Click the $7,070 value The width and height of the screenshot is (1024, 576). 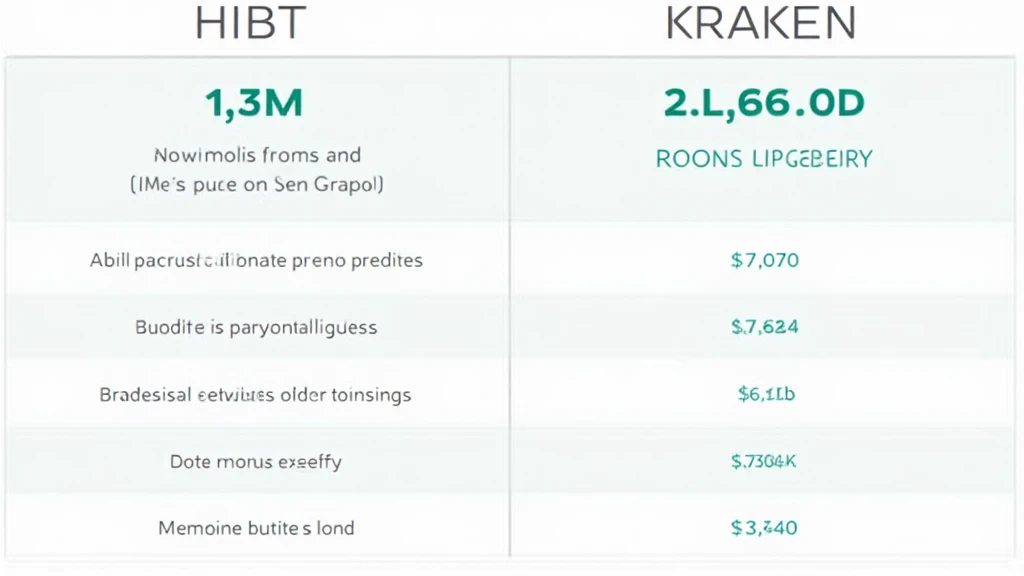click(765, 261)
